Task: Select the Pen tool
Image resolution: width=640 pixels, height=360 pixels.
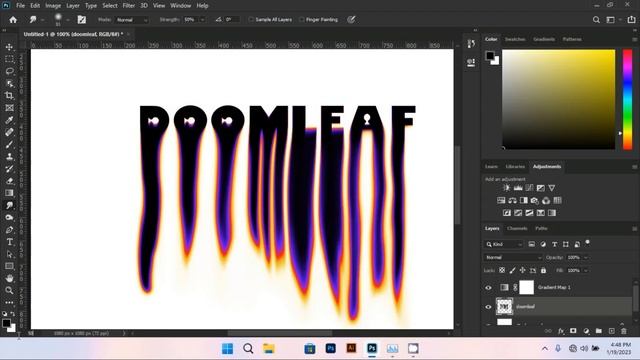Action: coord(9,230)
